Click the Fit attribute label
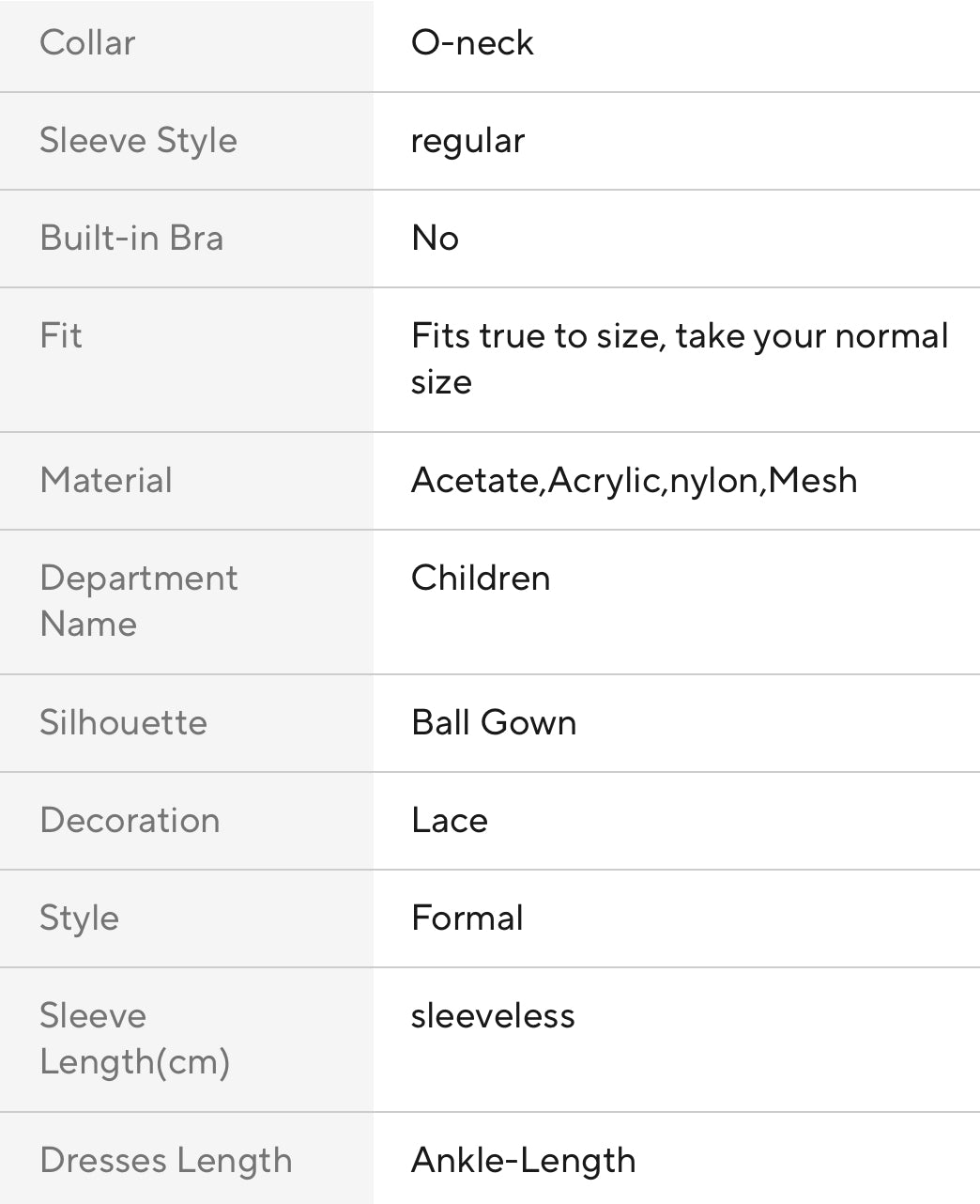 click(61, 336)
